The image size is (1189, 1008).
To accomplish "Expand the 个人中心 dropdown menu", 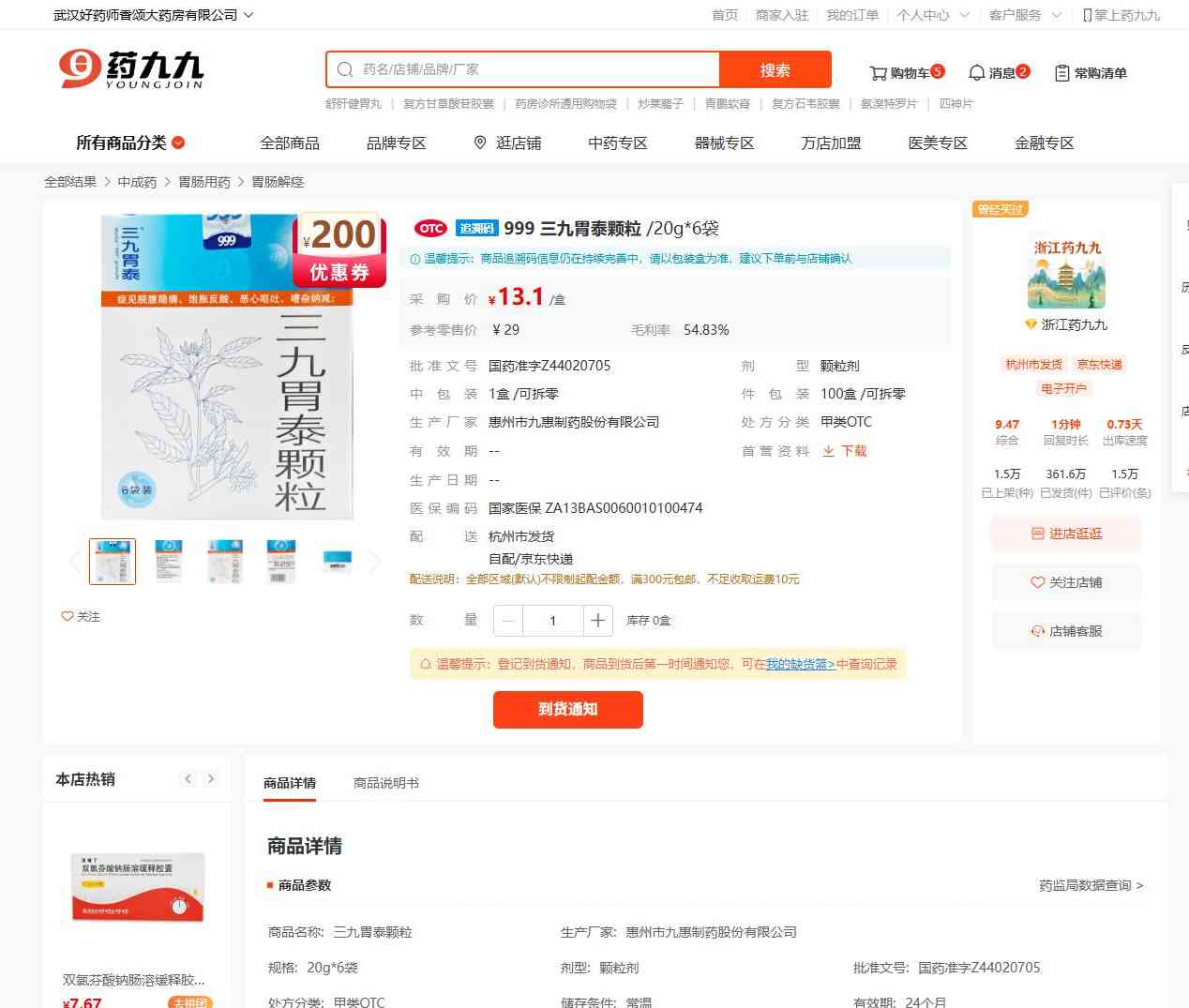I will (932, 15).
